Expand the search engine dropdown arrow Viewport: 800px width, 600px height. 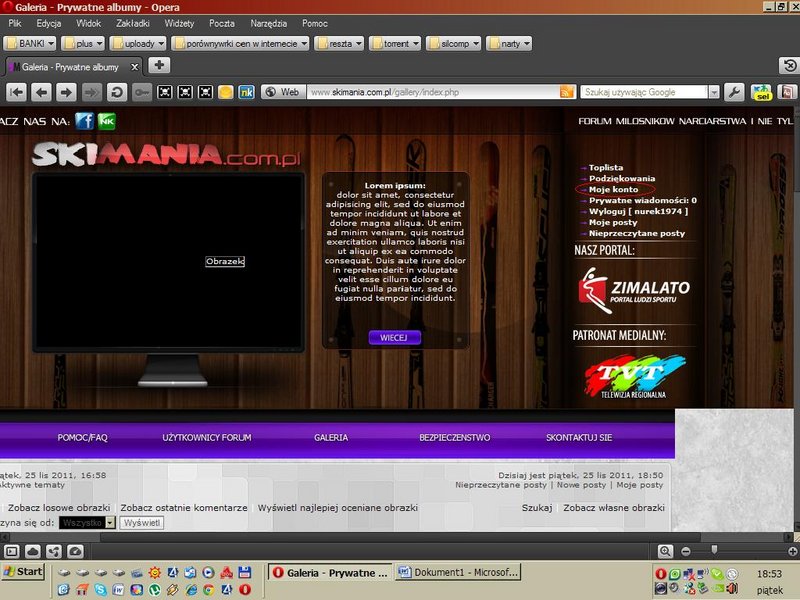point(714,92)
